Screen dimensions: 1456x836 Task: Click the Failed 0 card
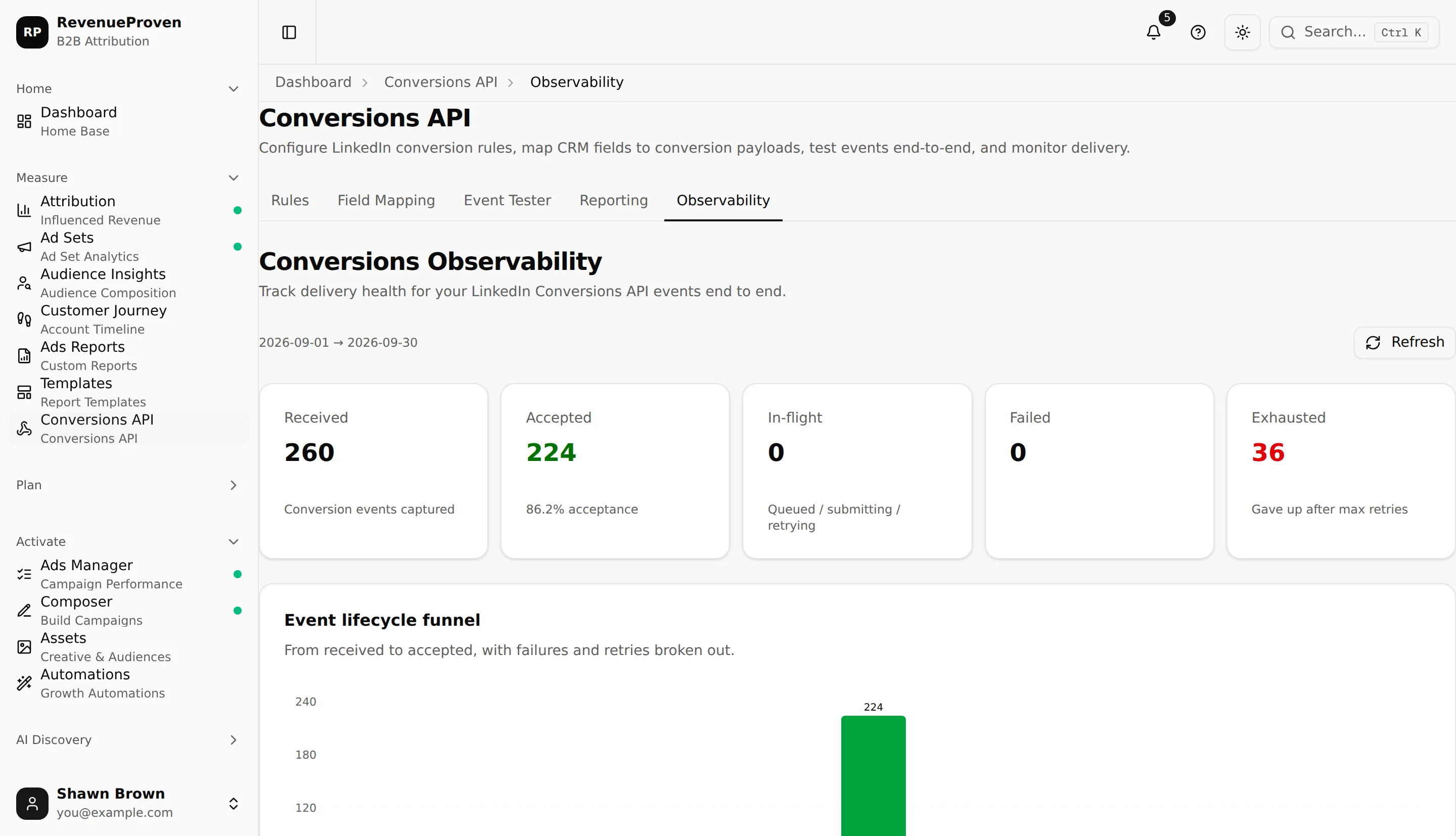tap(1099, 471)
